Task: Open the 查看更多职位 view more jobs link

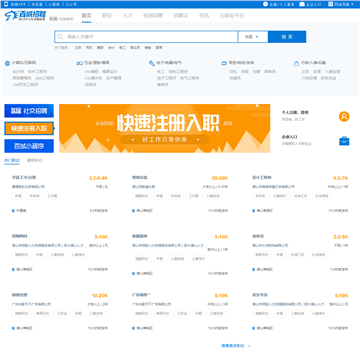Action: [x=236, y=346]
